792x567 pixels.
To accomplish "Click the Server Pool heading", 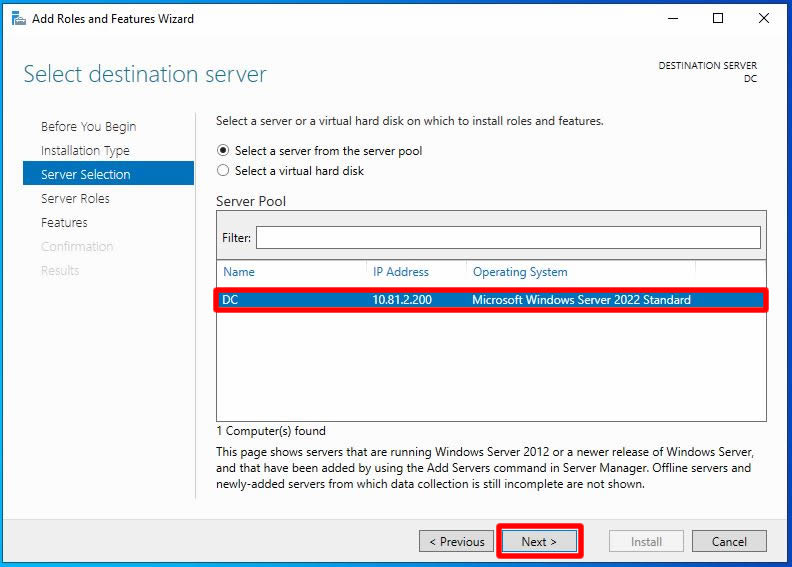I will coord(251,201).
